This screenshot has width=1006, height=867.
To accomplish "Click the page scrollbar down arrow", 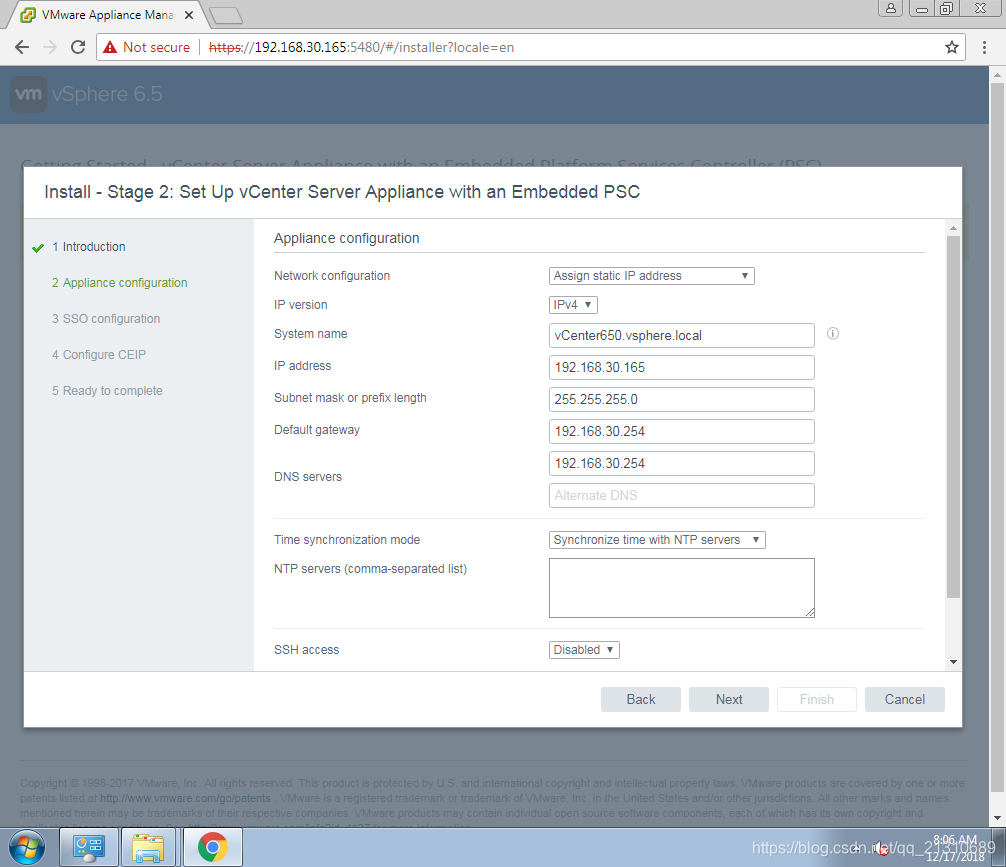I will [997, 818].
